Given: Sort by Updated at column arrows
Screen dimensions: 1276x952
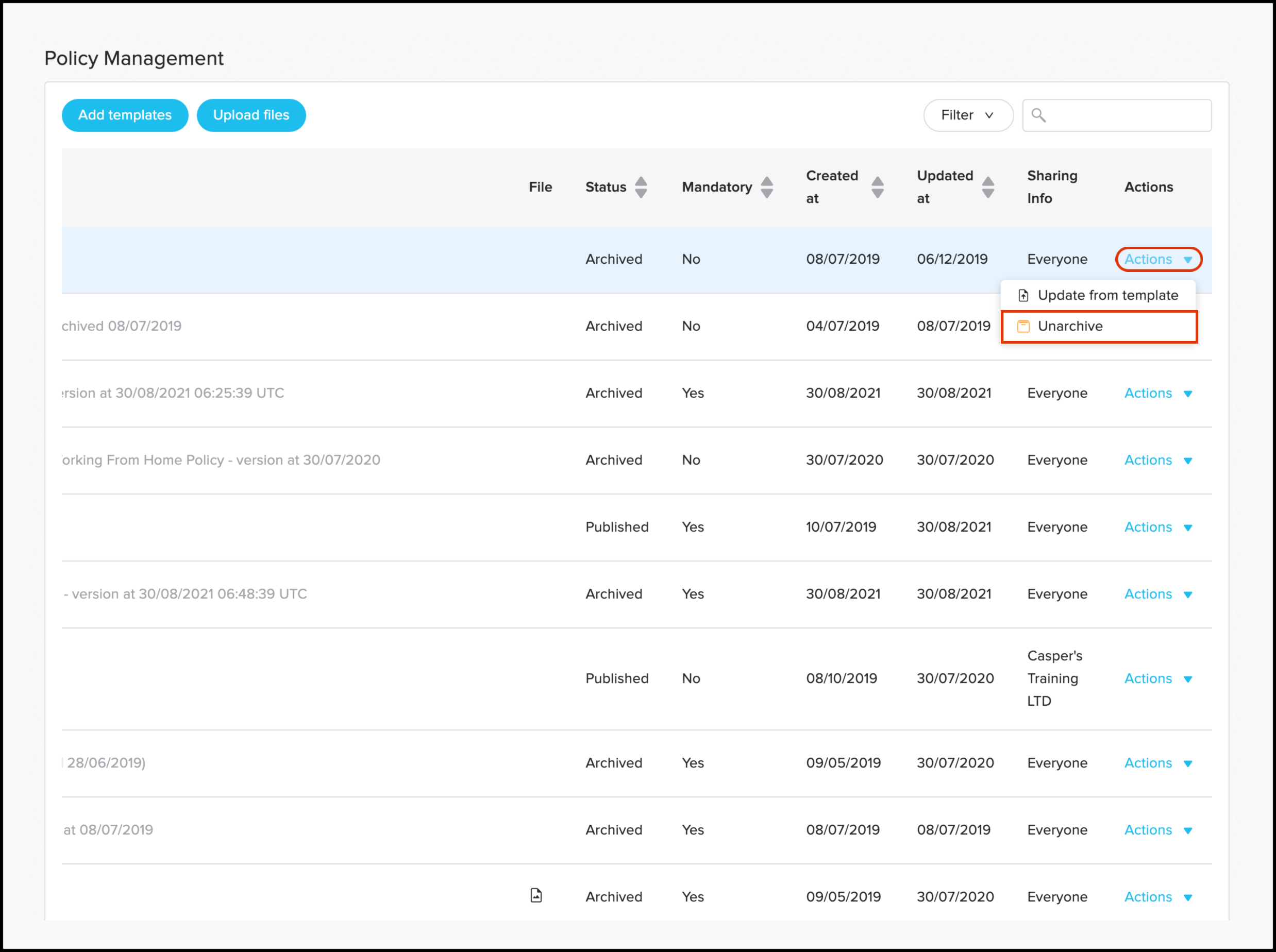Looking at the screenshot, I should [988, 188].
